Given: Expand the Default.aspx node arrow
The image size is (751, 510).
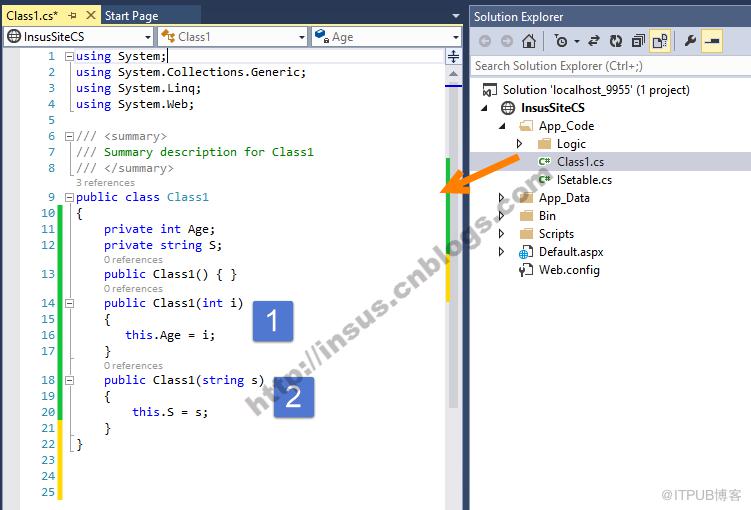Looking at the screenshot, I should tap(501, 251).
